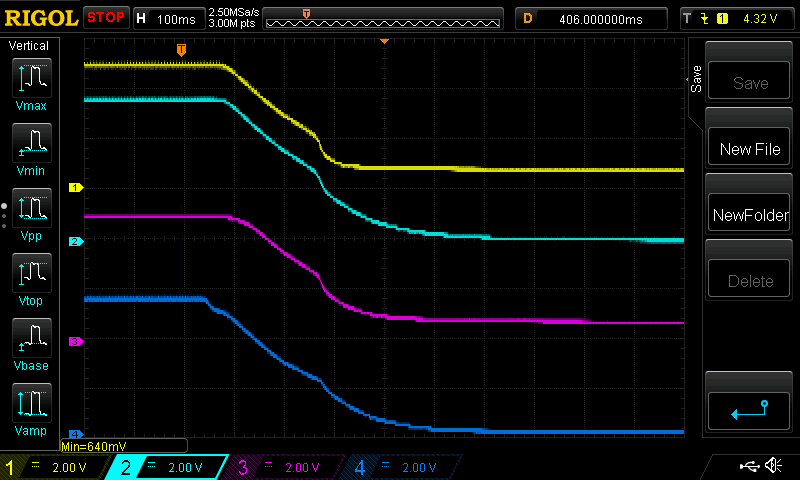Click the USB connection status icon

749,466
